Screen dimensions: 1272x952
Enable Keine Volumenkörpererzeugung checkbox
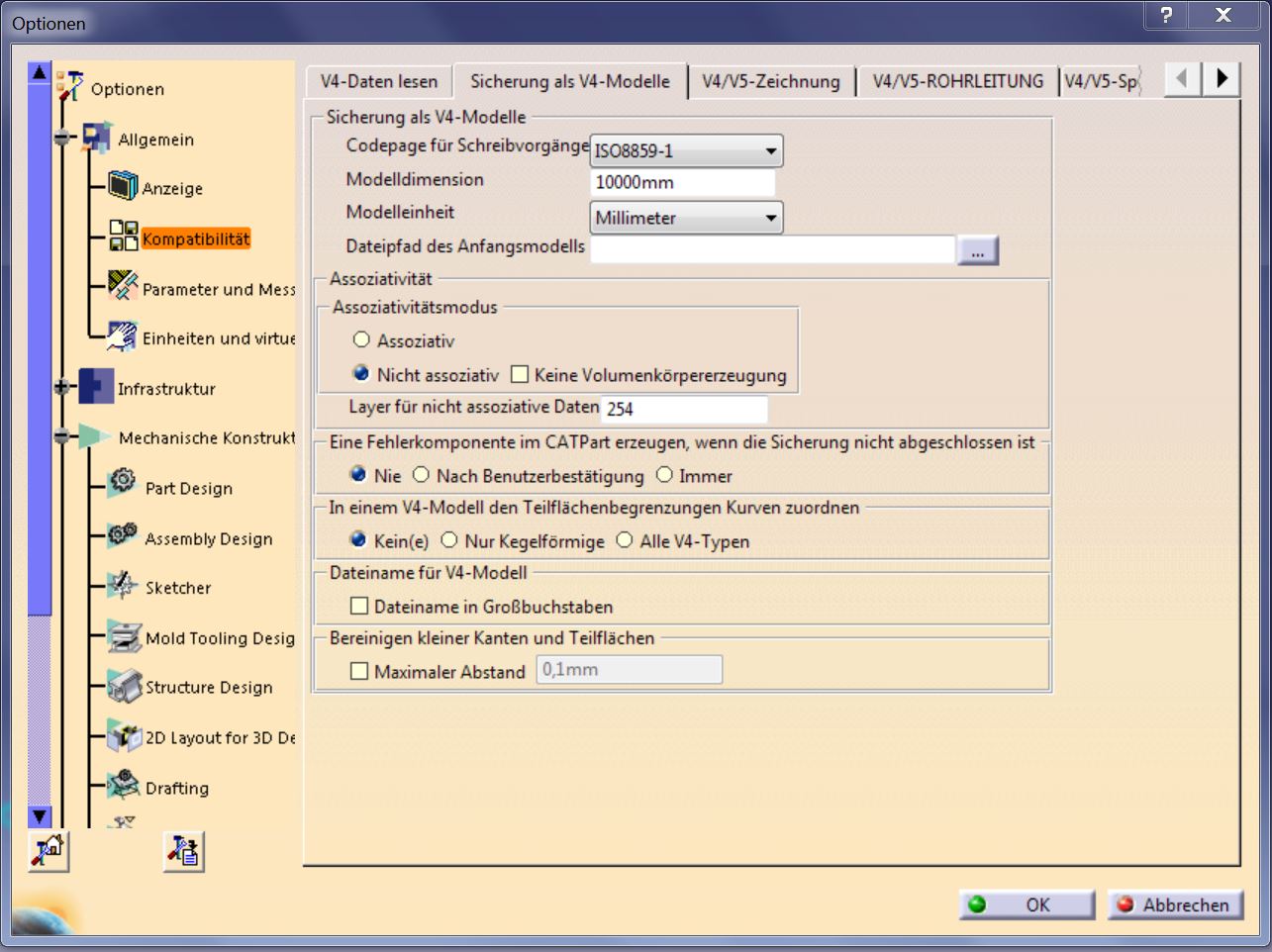(x=520, y=374)
